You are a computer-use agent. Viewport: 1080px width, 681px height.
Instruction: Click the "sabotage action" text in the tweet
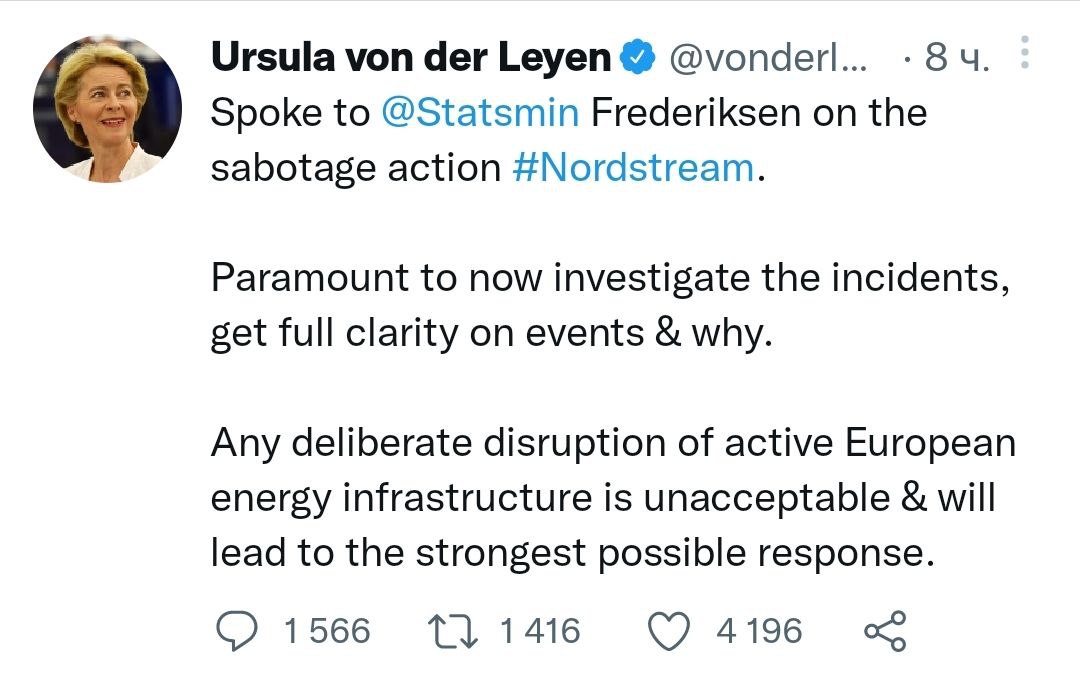pos(355,167)
